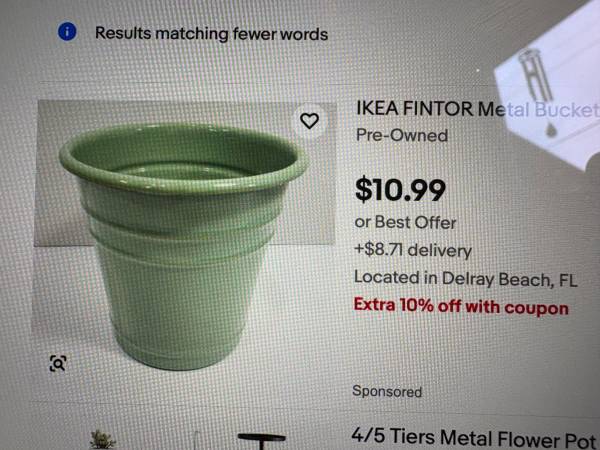Image resolution: width=600 pixels, height=450 pixels.
Task: Click the "or Best Offer" text
Action: pos(405,223)
